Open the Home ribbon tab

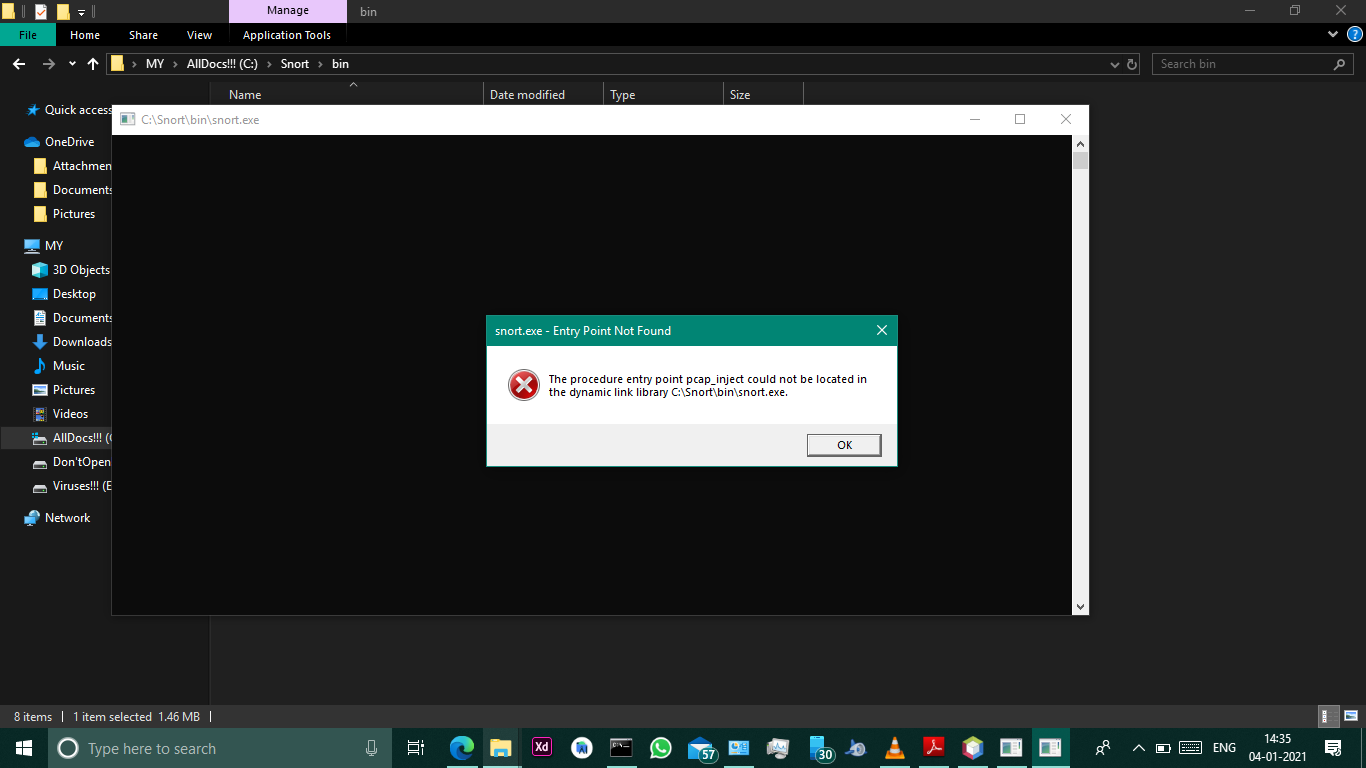click(x=85, y=35)
